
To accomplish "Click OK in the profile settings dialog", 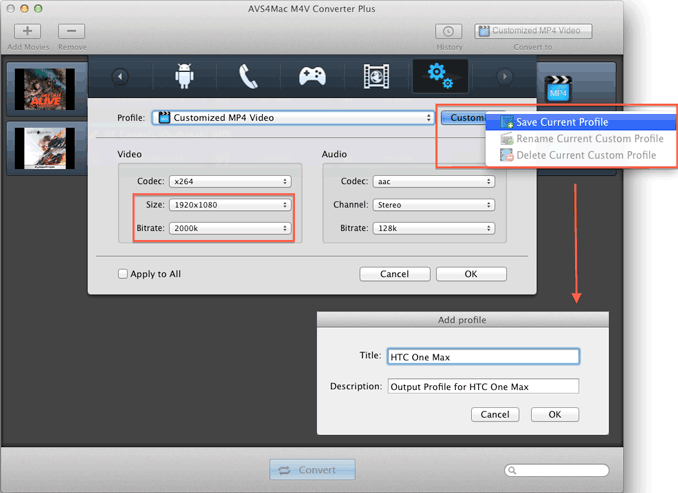I will [471, 274].
